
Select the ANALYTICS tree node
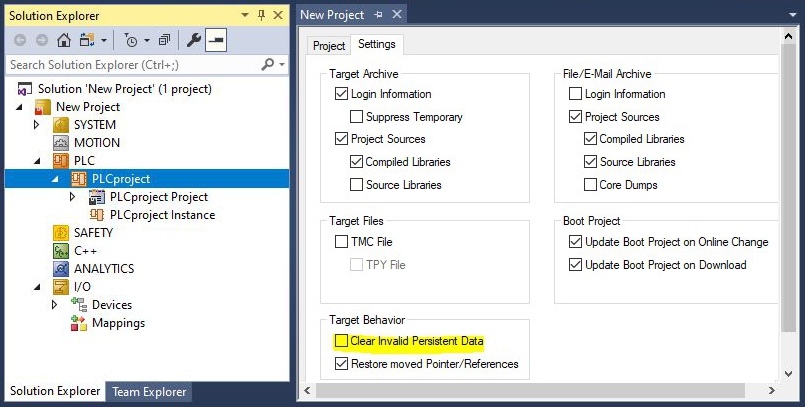pos(104,269)
